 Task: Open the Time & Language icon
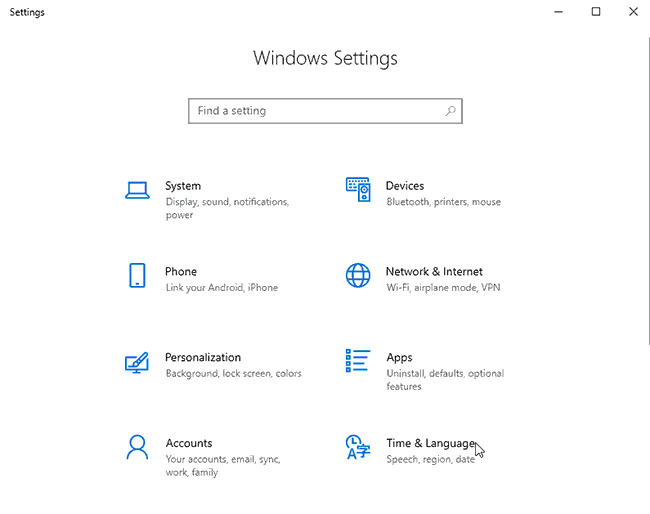tap(358, 447)
